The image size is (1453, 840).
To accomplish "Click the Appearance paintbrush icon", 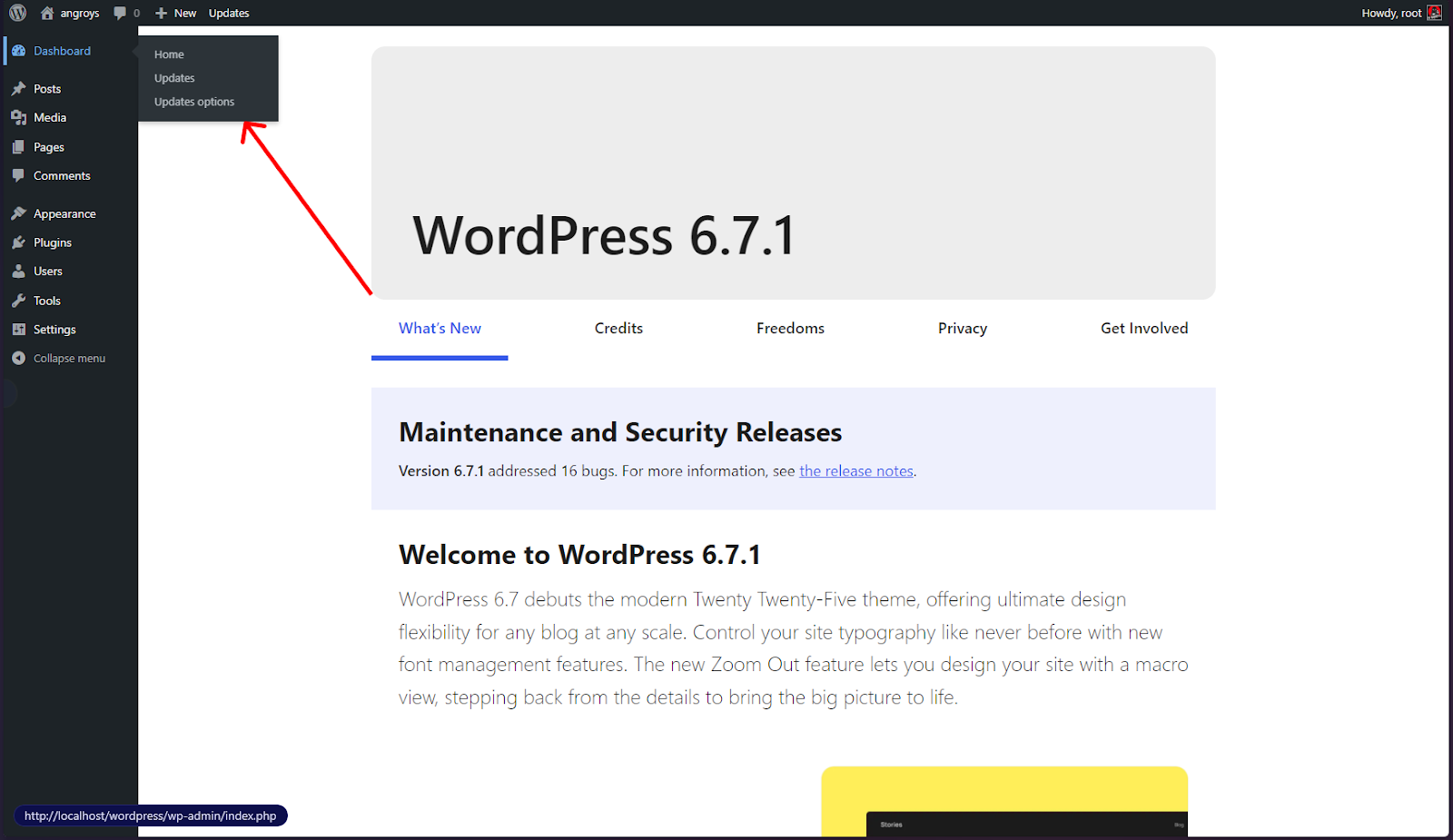I will point(18,213).
